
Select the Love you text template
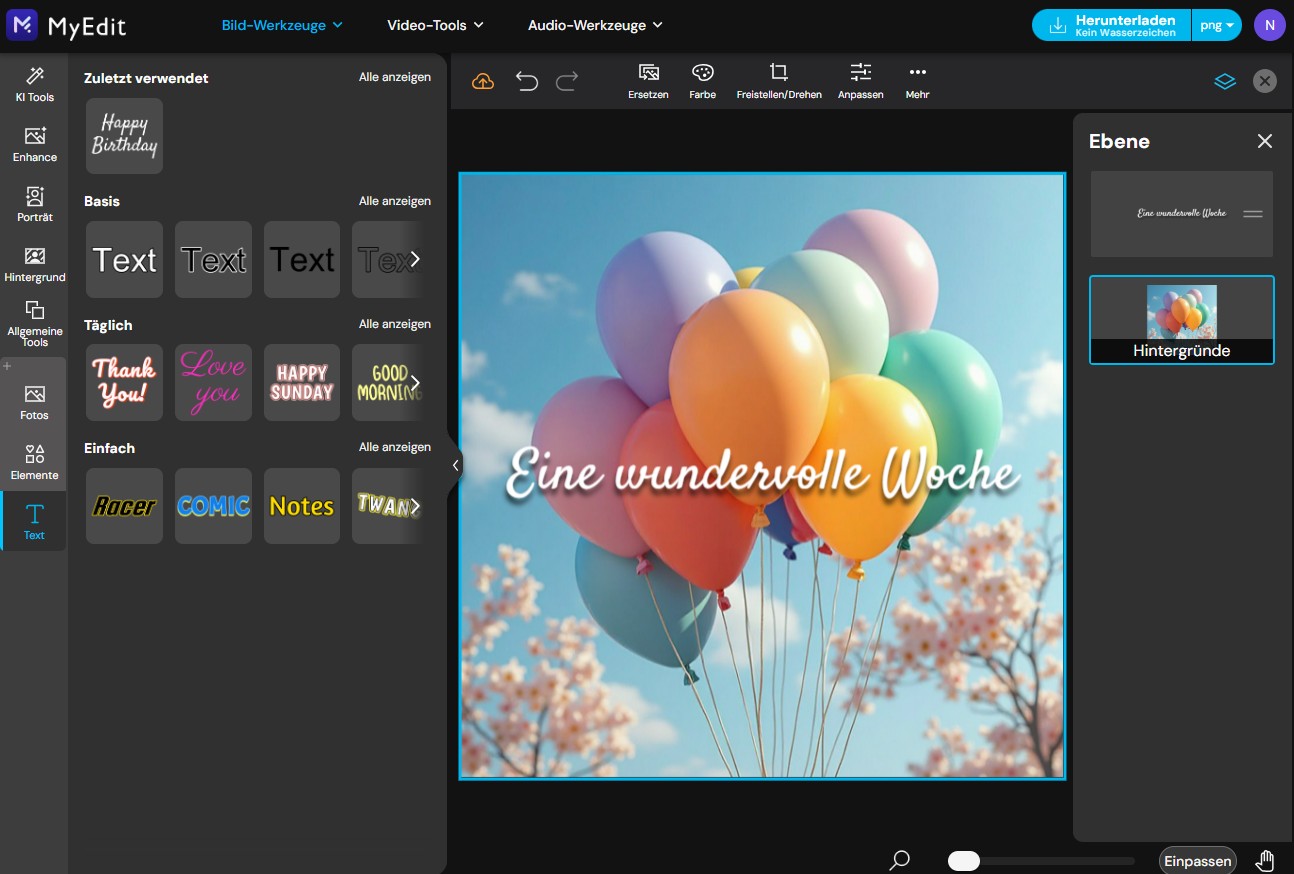[x=213, y=383]
